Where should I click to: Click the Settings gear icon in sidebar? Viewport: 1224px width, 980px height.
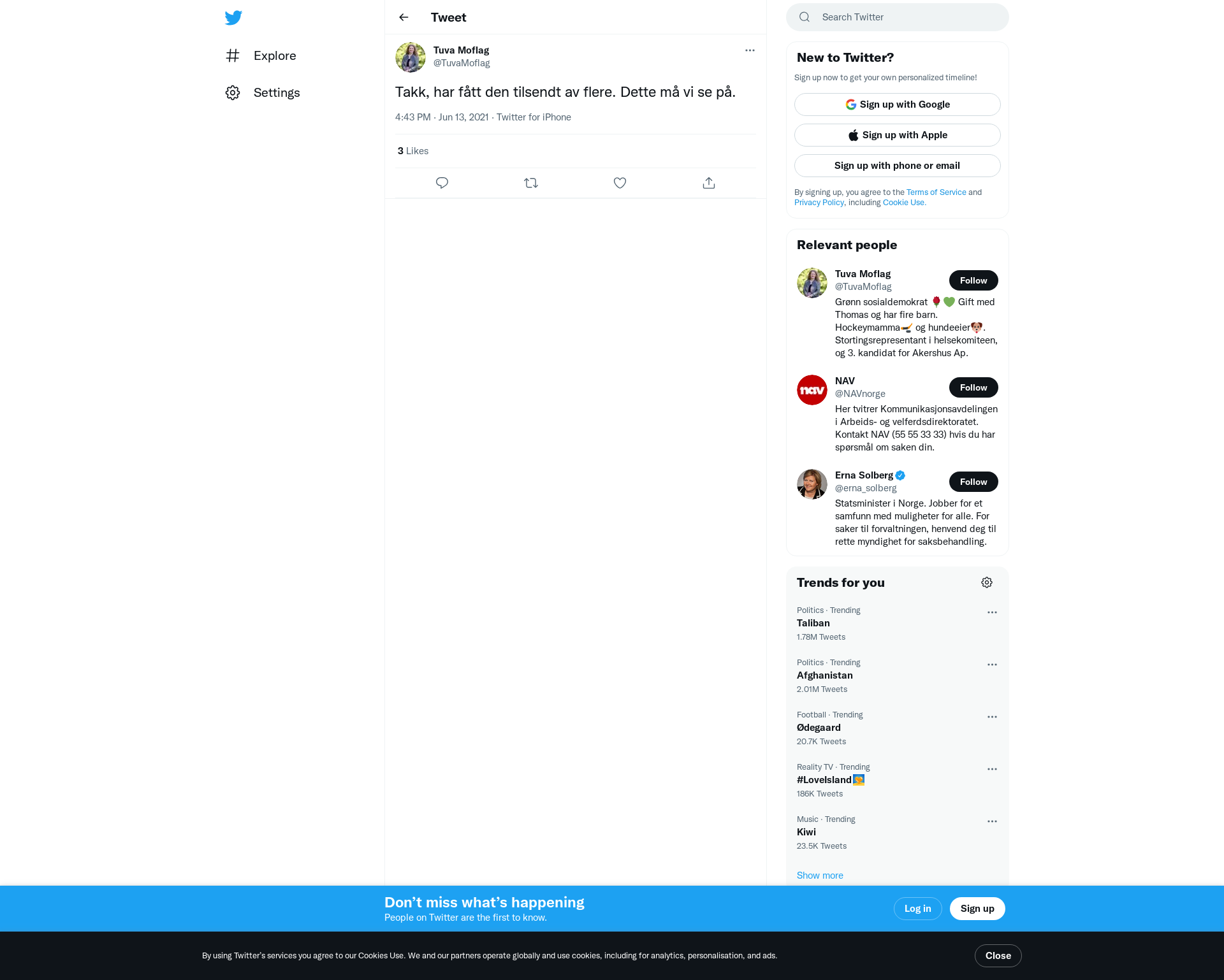233,92
